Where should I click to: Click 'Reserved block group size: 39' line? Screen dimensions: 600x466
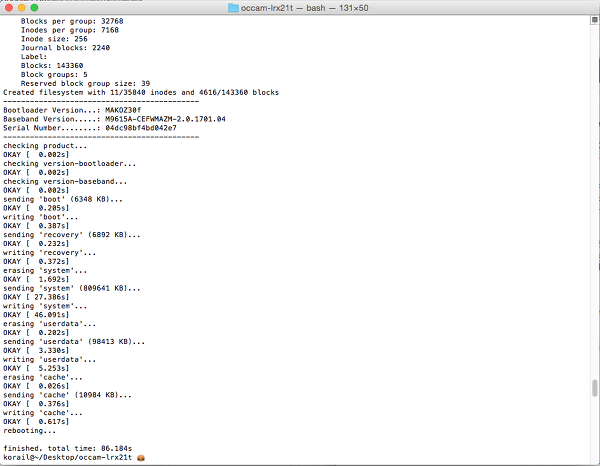[x=85, y=83]
